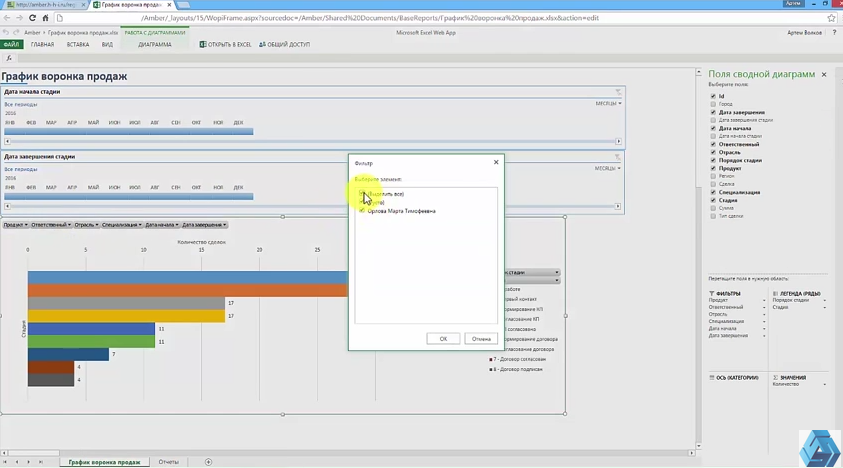The image size is (843, 468).
Task: Click horizontal scrollbar right arrow at bottom
Action: 692,453
